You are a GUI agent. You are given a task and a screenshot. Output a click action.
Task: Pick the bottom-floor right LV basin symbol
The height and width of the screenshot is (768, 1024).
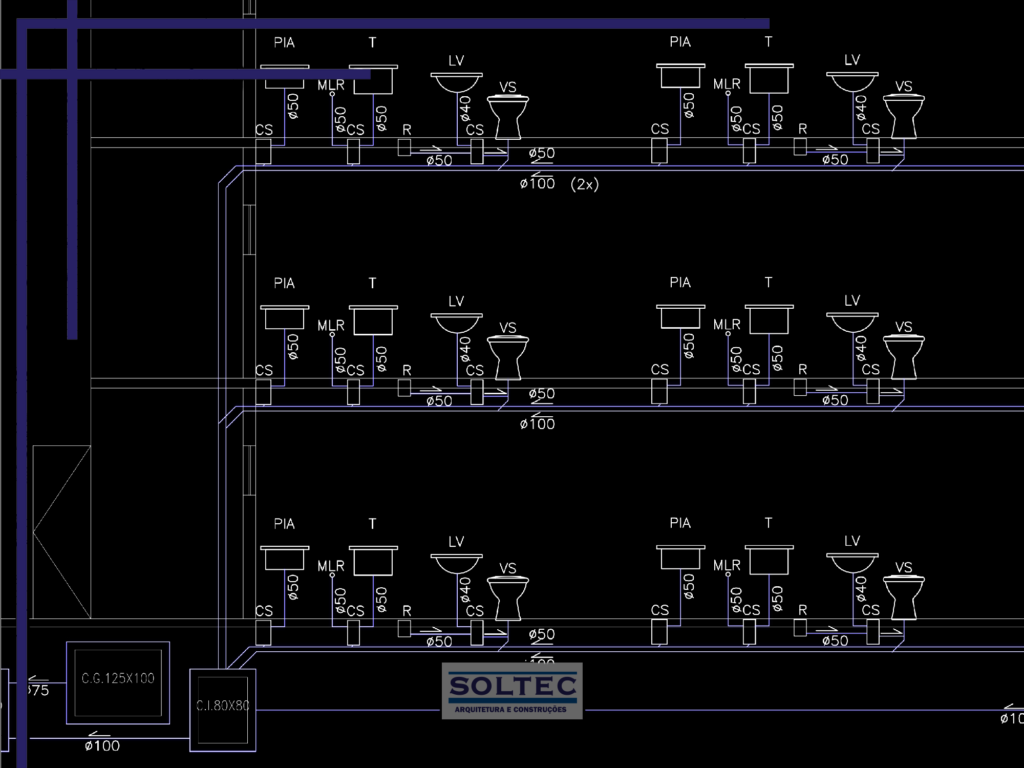pyautogui.click(x=852, y=564)
